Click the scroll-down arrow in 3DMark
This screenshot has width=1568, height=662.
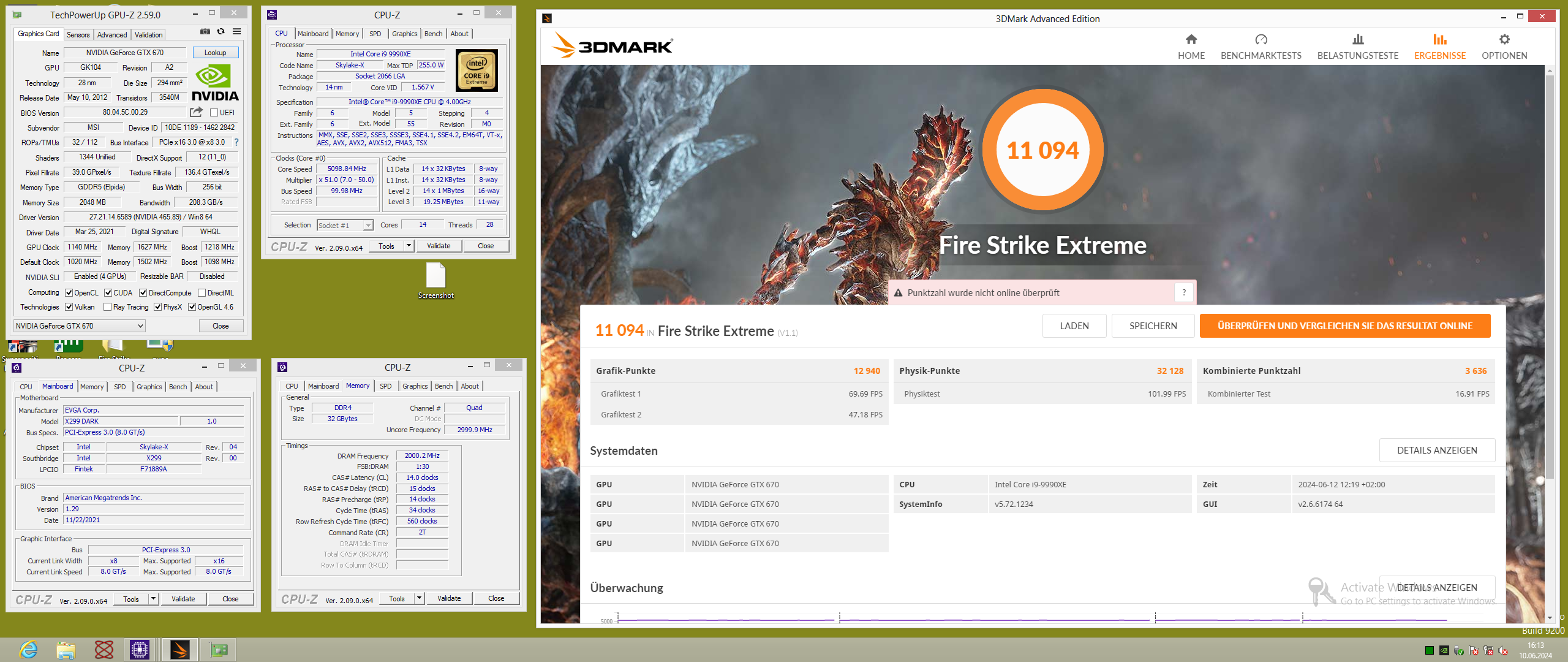point(1550,618)
